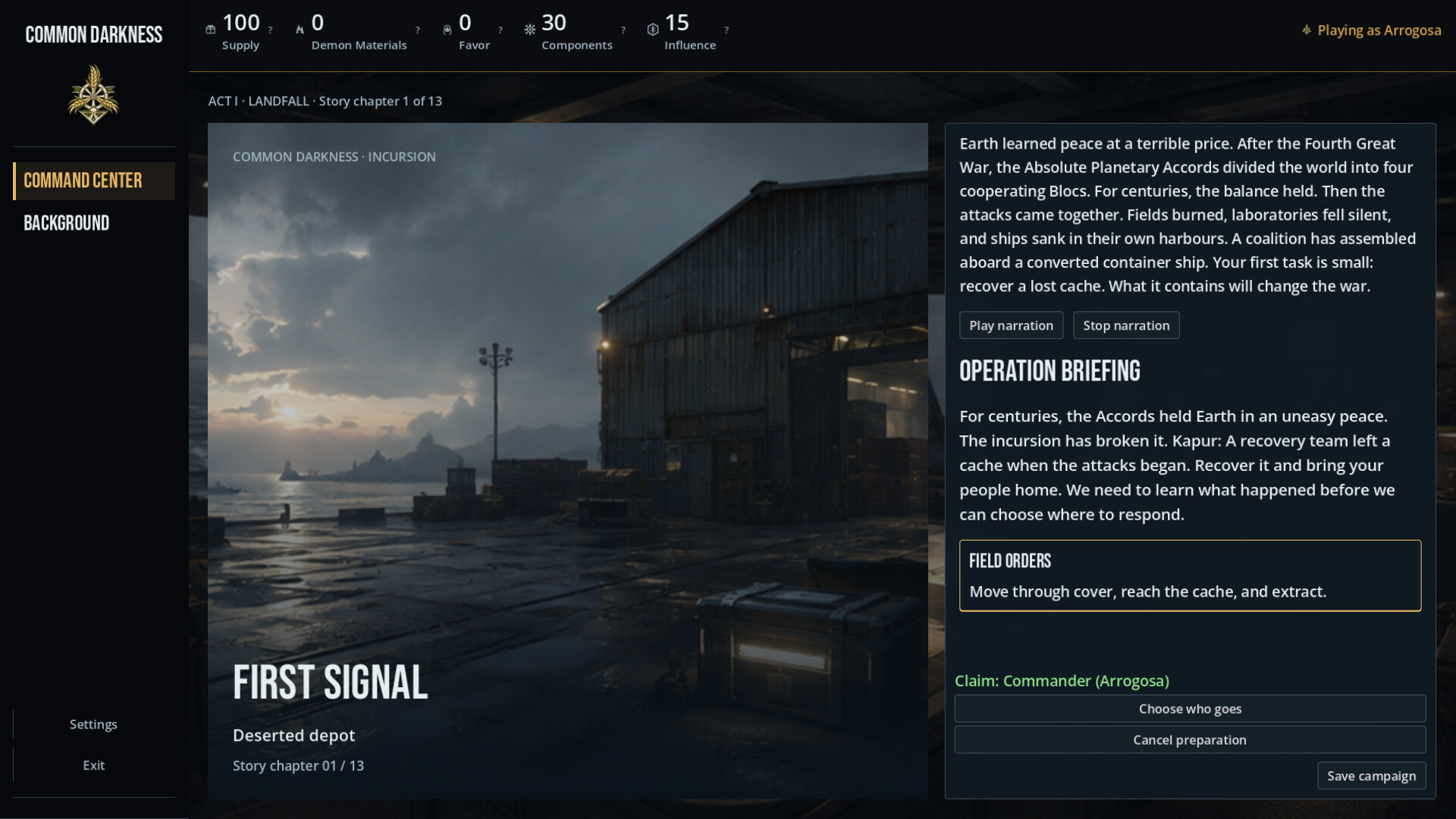Click the Influence hexagon icon
This screenshot has width=1456, height=819.
click(x=653, y=30)
